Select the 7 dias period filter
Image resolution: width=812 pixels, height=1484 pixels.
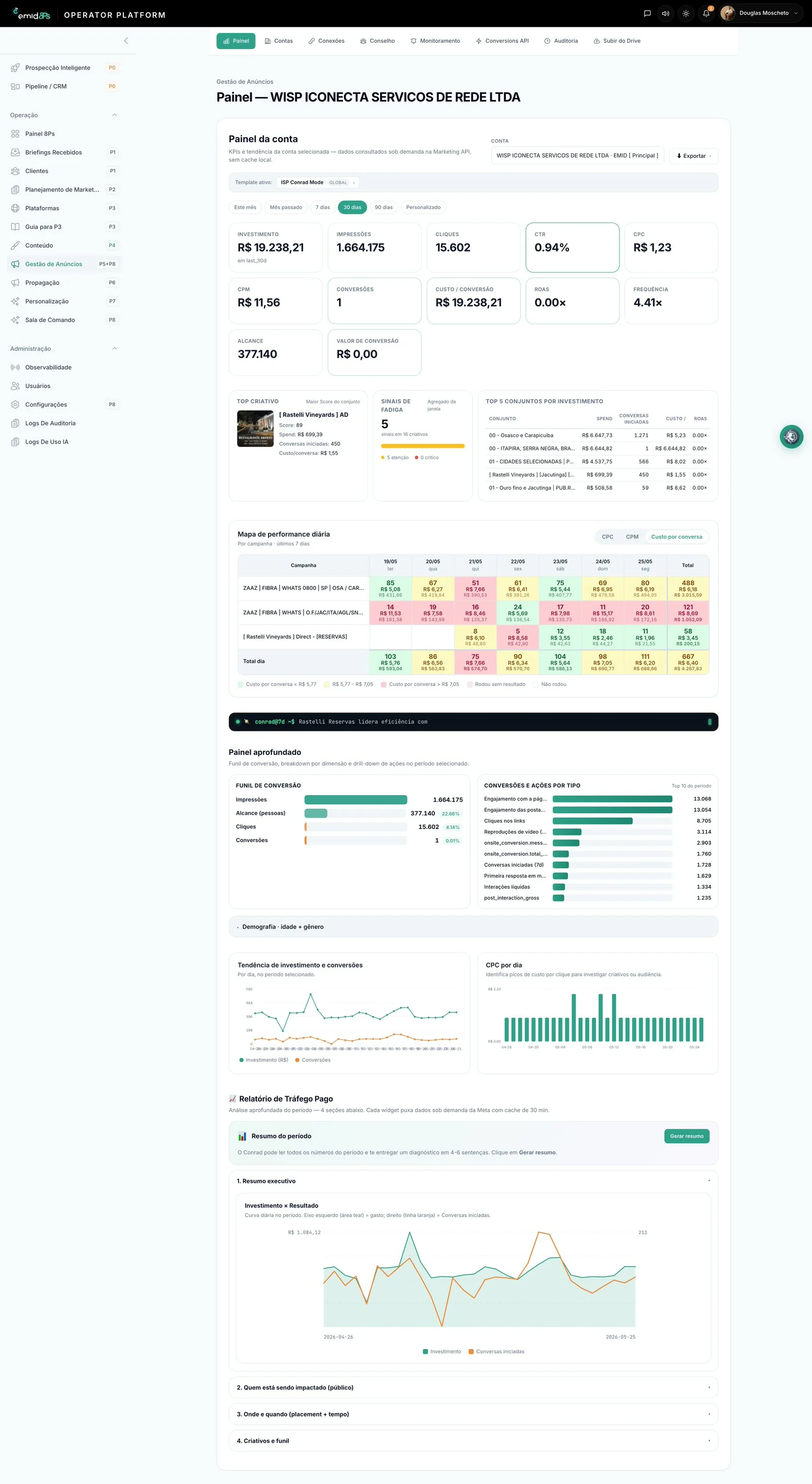[x=322, y=207]
